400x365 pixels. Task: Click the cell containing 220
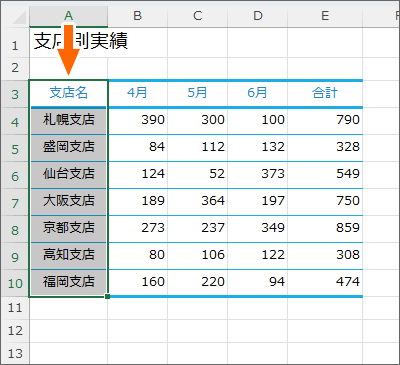[x=198, y=283]
